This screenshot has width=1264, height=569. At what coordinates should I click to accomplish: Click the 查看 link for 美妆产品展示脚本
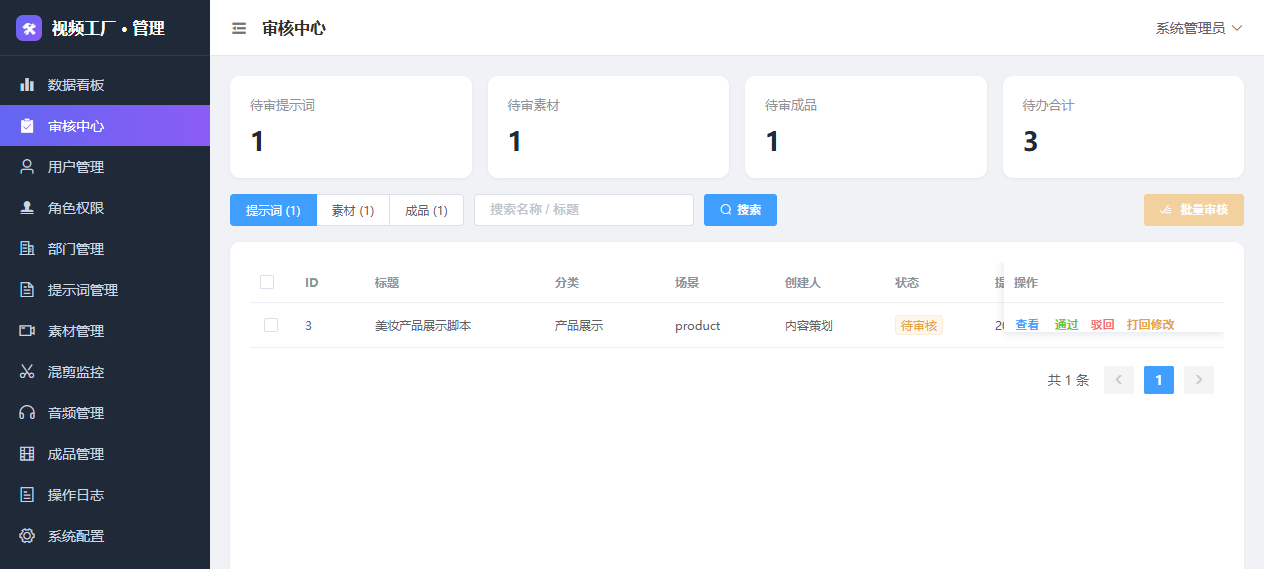click(x=1027, y=325)
